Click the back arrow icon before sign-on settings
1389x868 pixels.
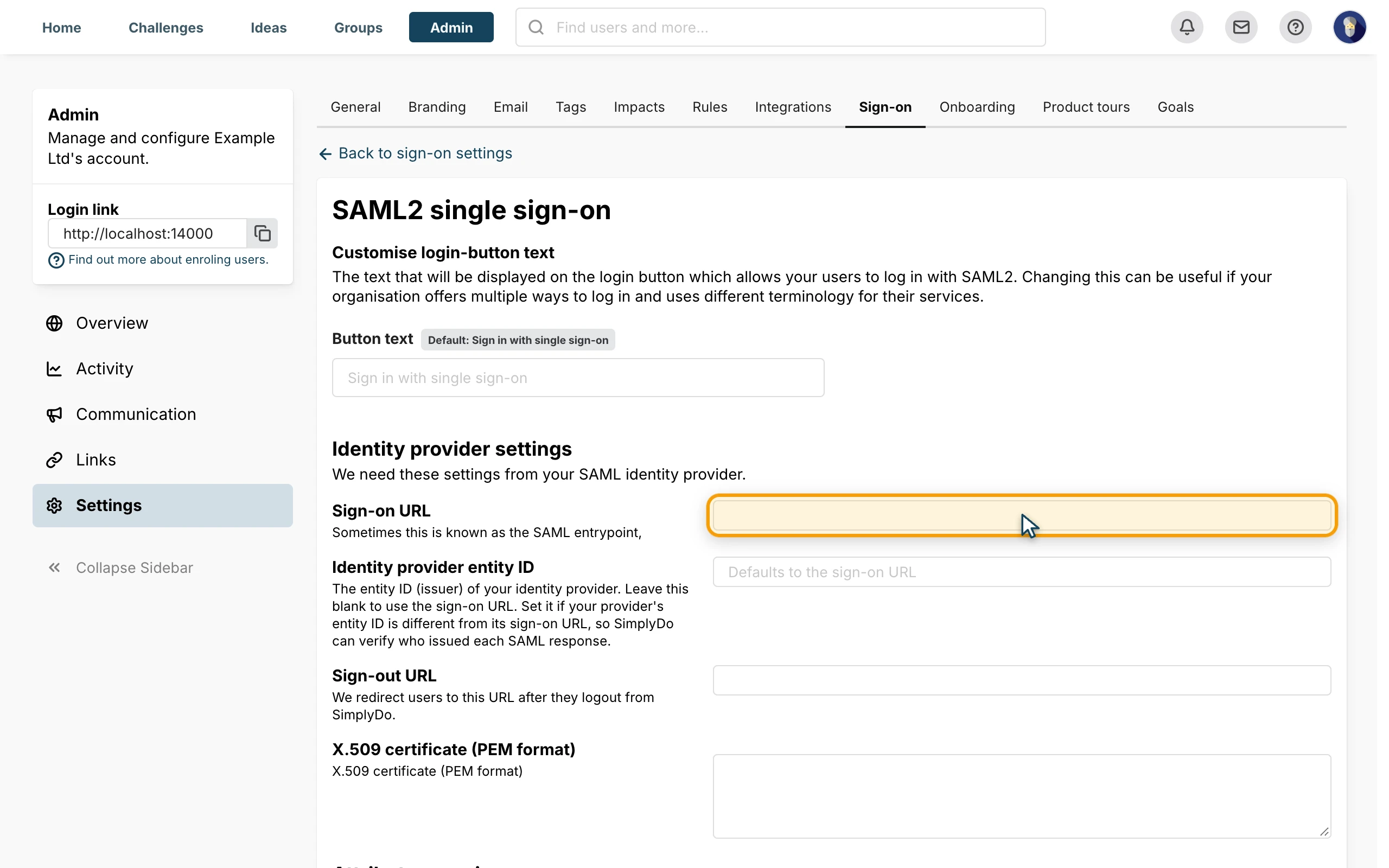[326, 154]
